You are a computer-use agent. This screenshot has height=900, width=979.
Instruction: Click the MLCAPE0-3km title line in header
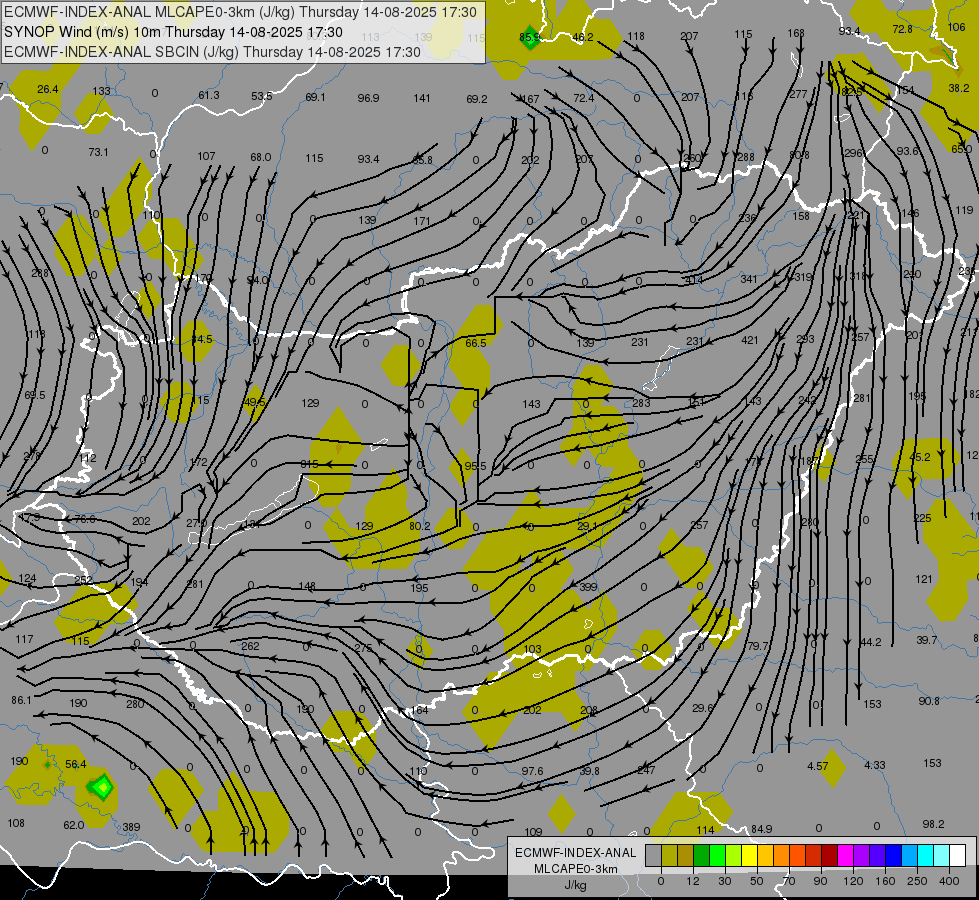(240, 12)
